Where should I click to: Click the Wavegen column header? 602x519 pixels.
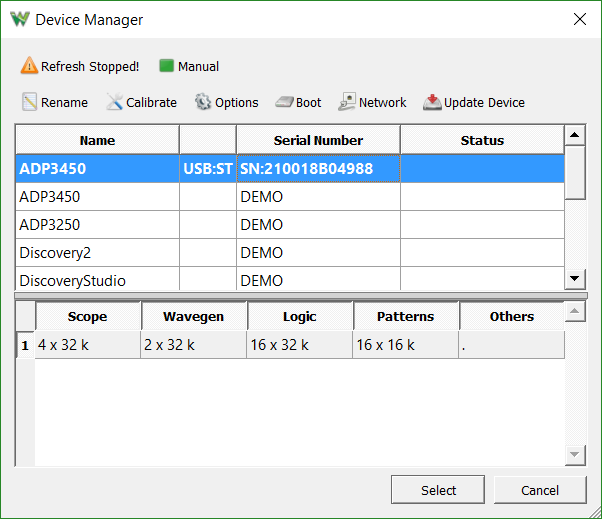click(194, 316)
